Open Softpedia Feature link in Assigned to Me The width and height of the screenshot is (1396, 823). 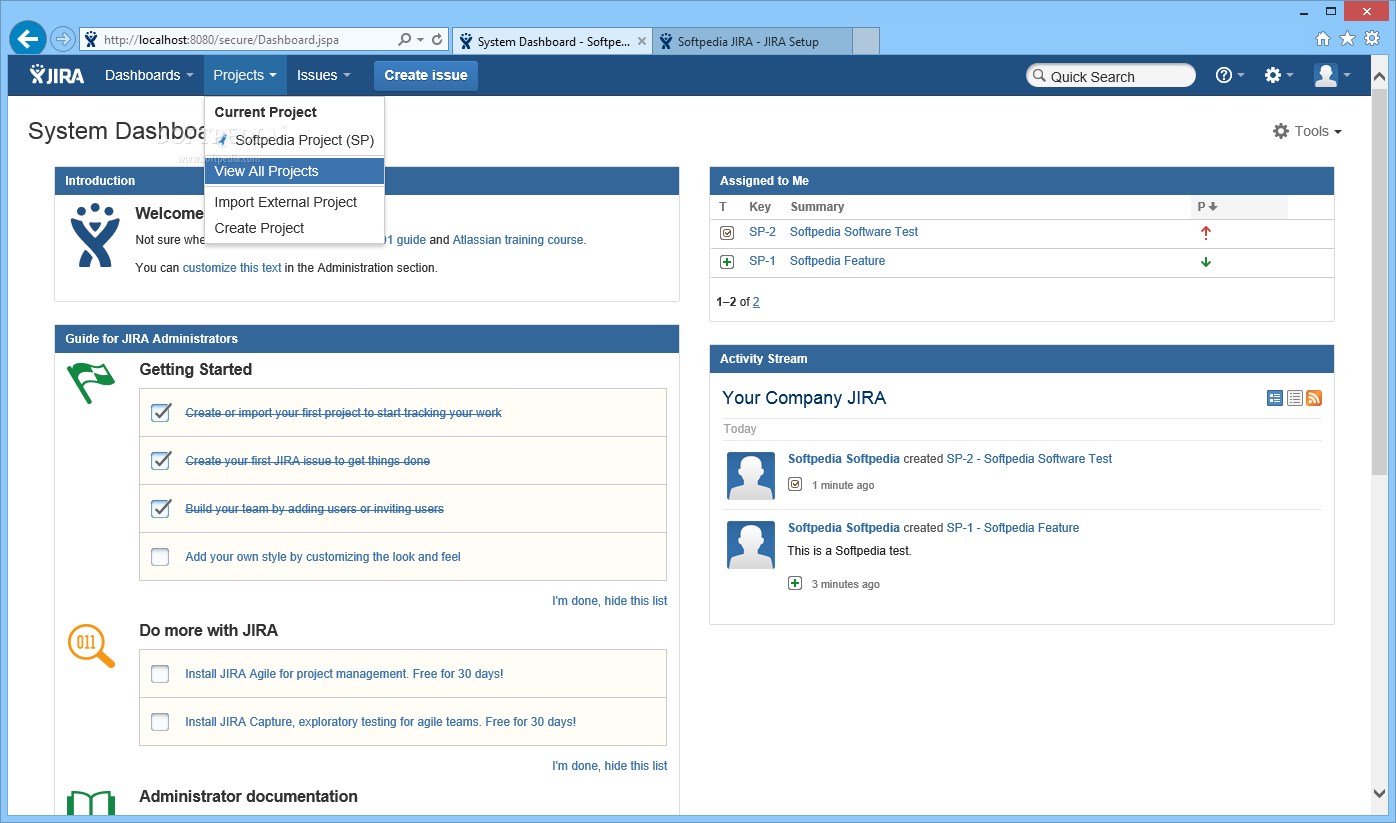click(837, 261)
